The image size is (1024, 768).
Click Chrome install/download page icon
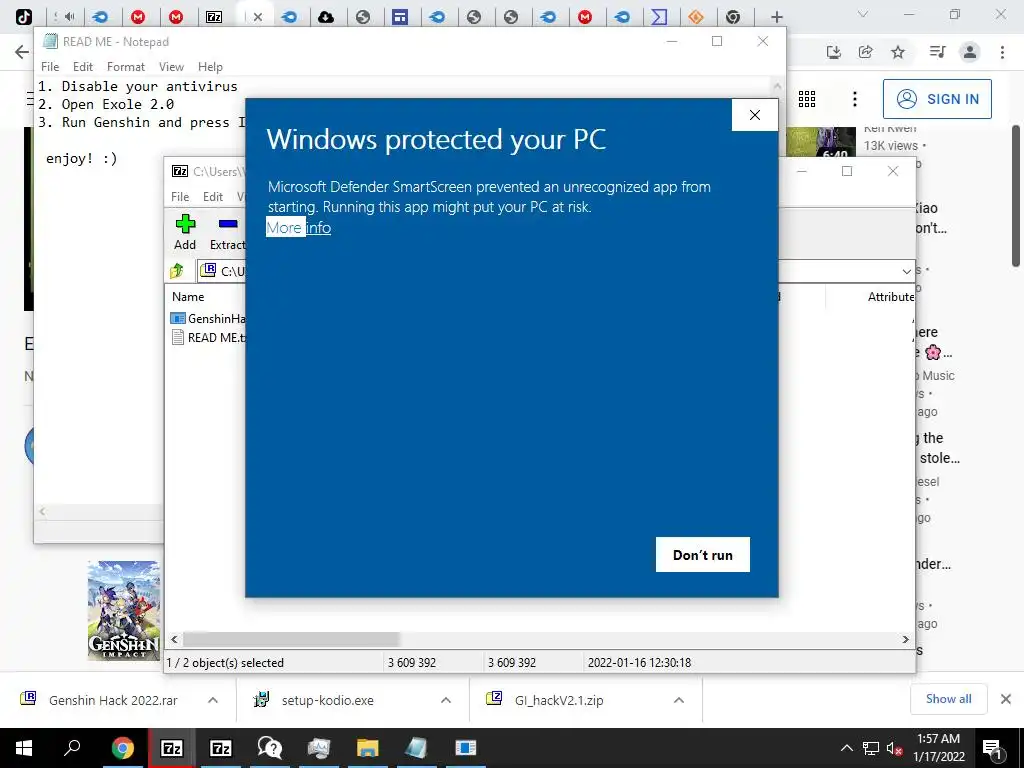click(833, 52)
